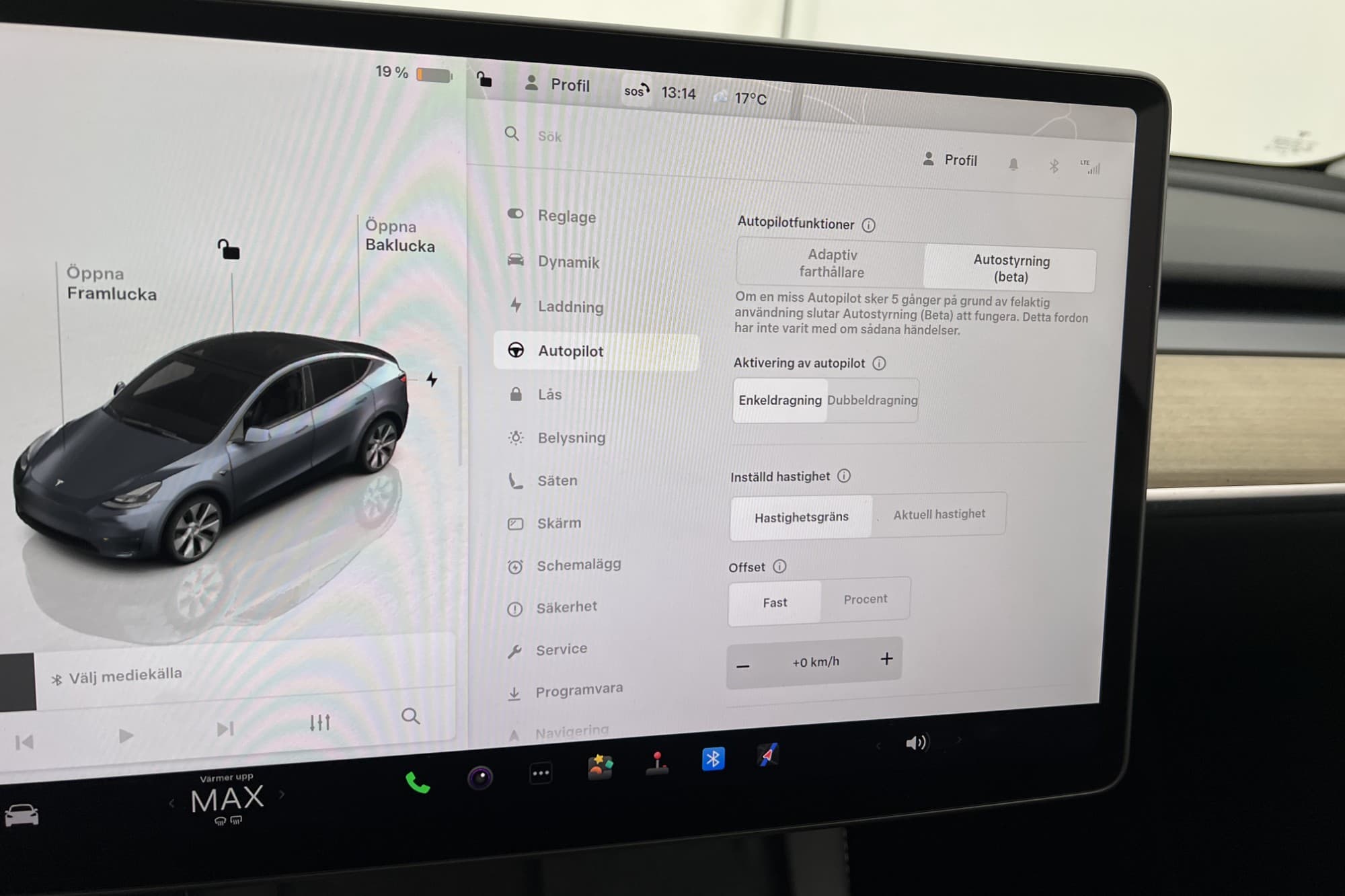This screenshot has width=1345, height=896.
Task: Open the dashcam camera app
Action: 479,778
